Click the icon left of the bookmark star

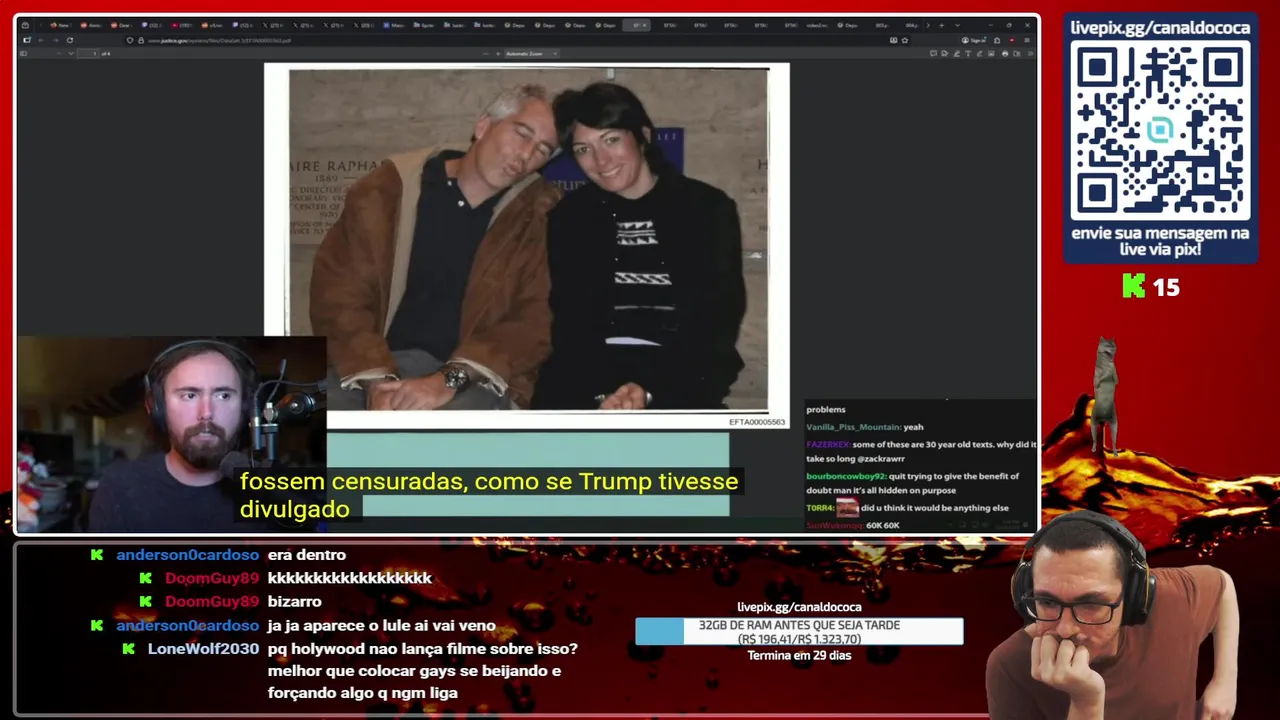(893, 40)
